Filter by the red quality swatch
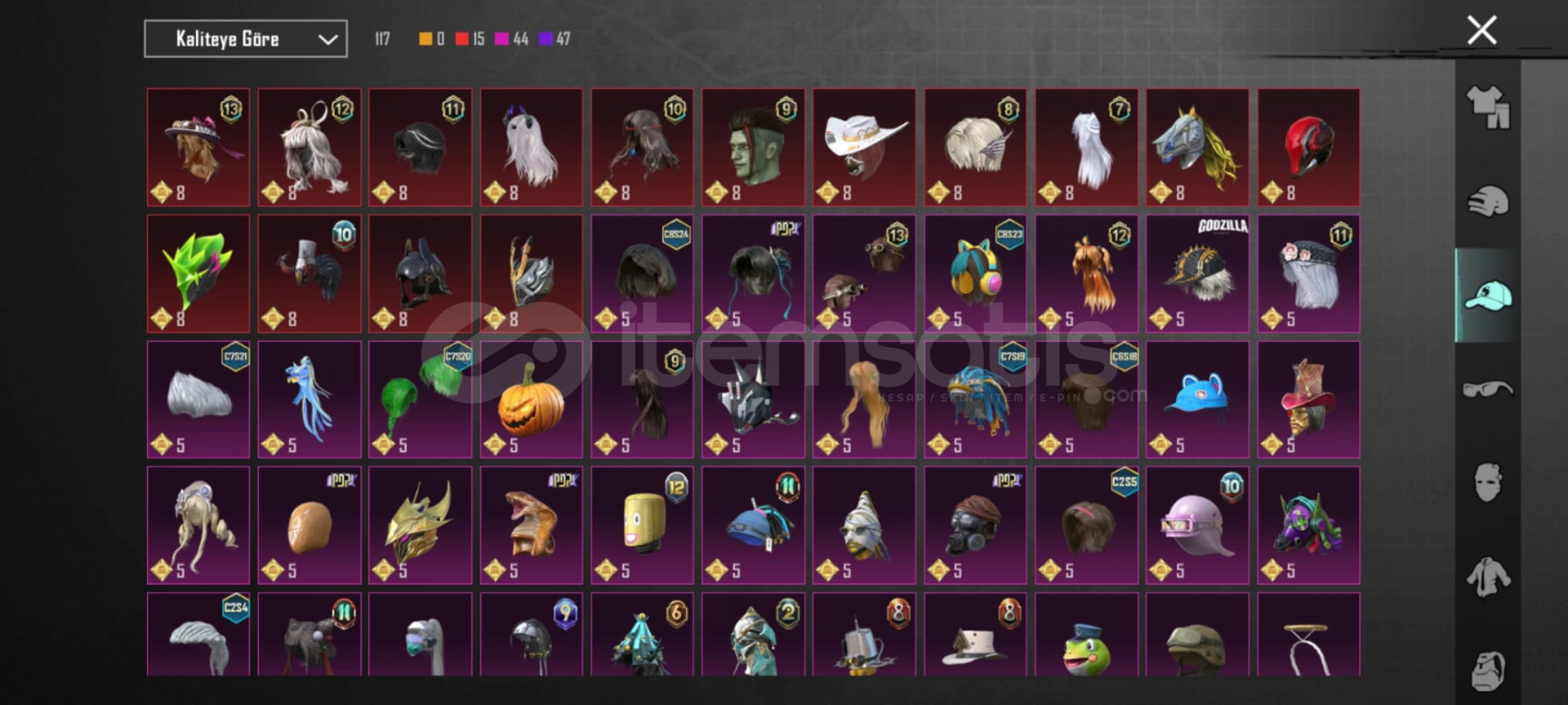This screenshot has width=1568, height=705. (x=462, y=38)
